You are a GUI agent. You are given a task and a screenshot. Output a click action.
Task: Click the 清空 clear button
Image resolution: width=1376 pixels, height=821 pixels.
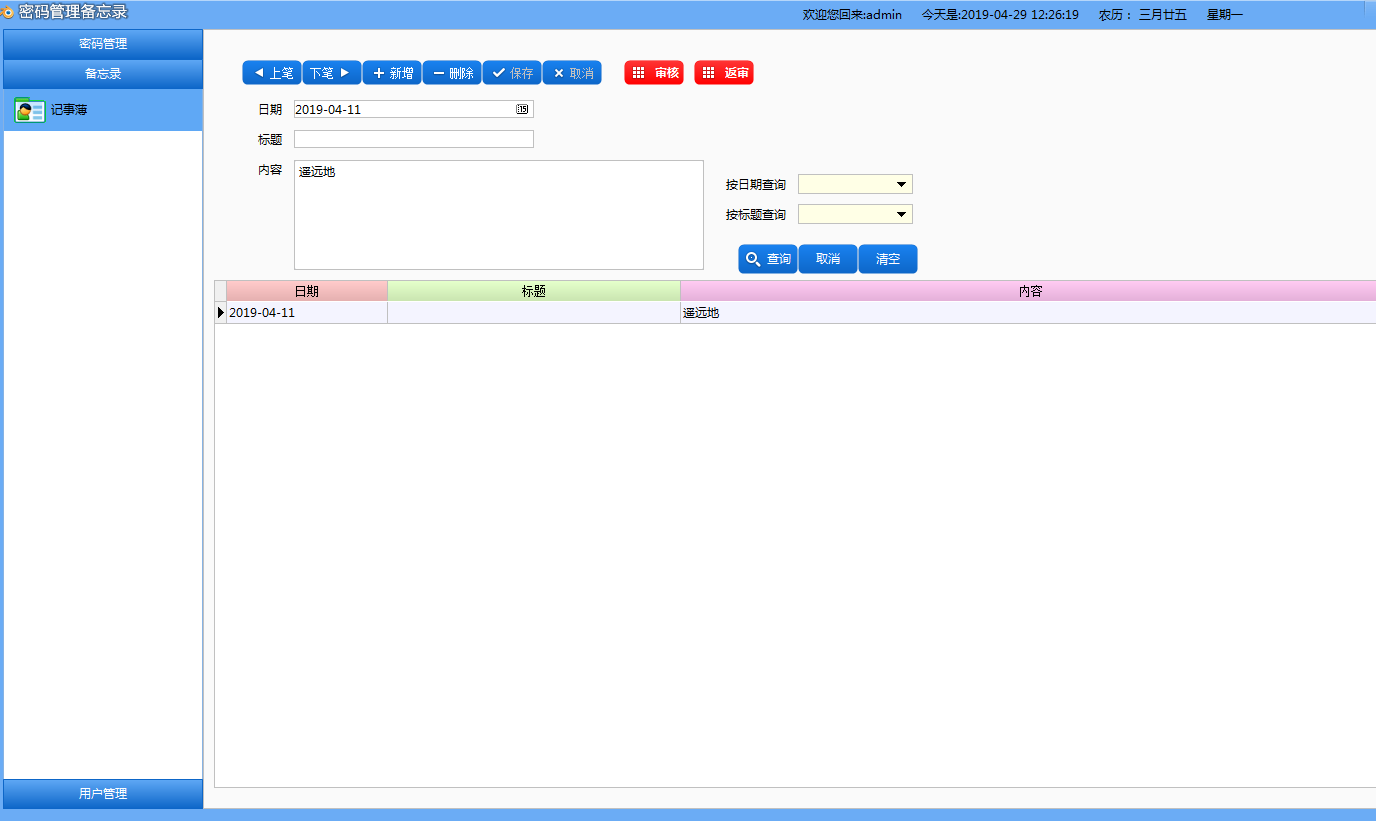[888, 259]
